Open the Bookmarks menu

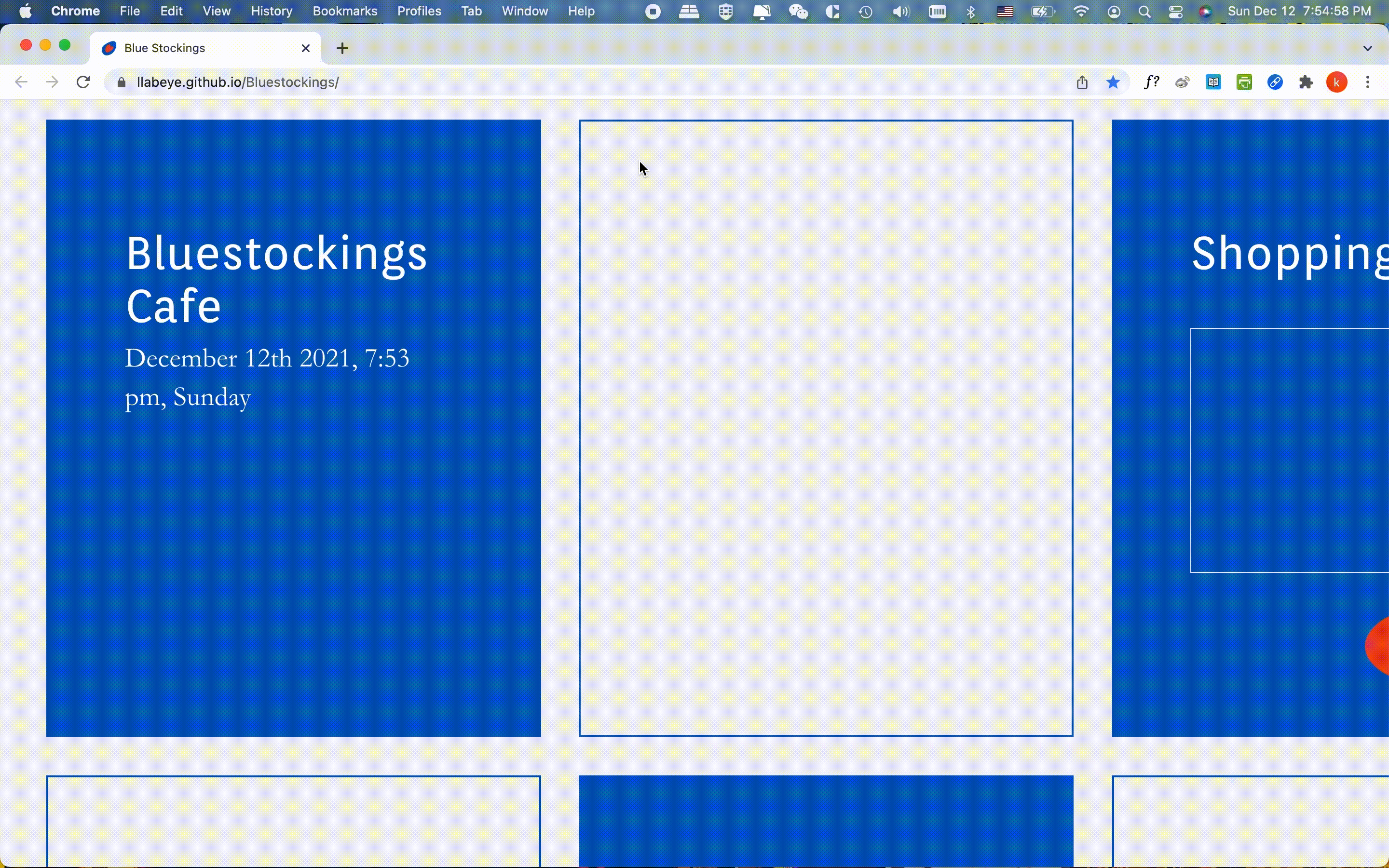[x=344, y=12]
